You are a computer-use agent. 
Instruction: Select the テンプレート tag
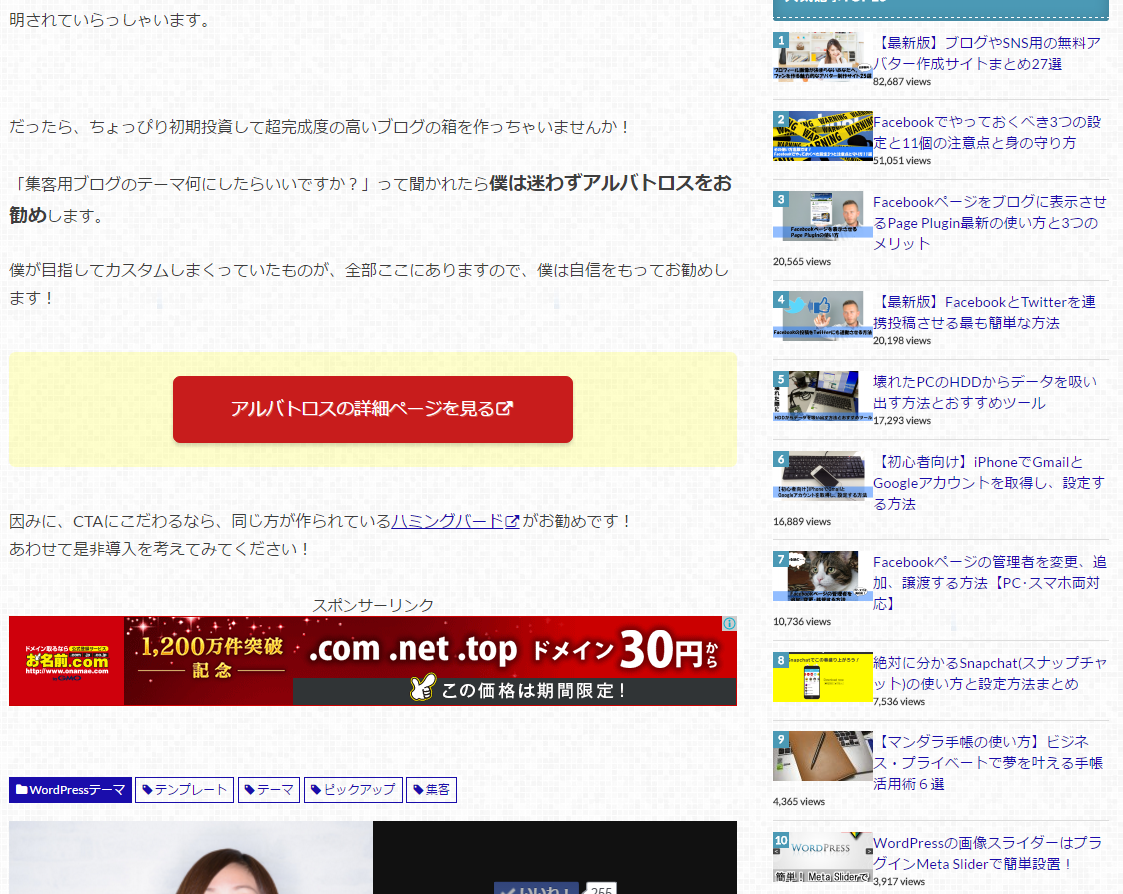coord(184,789)
